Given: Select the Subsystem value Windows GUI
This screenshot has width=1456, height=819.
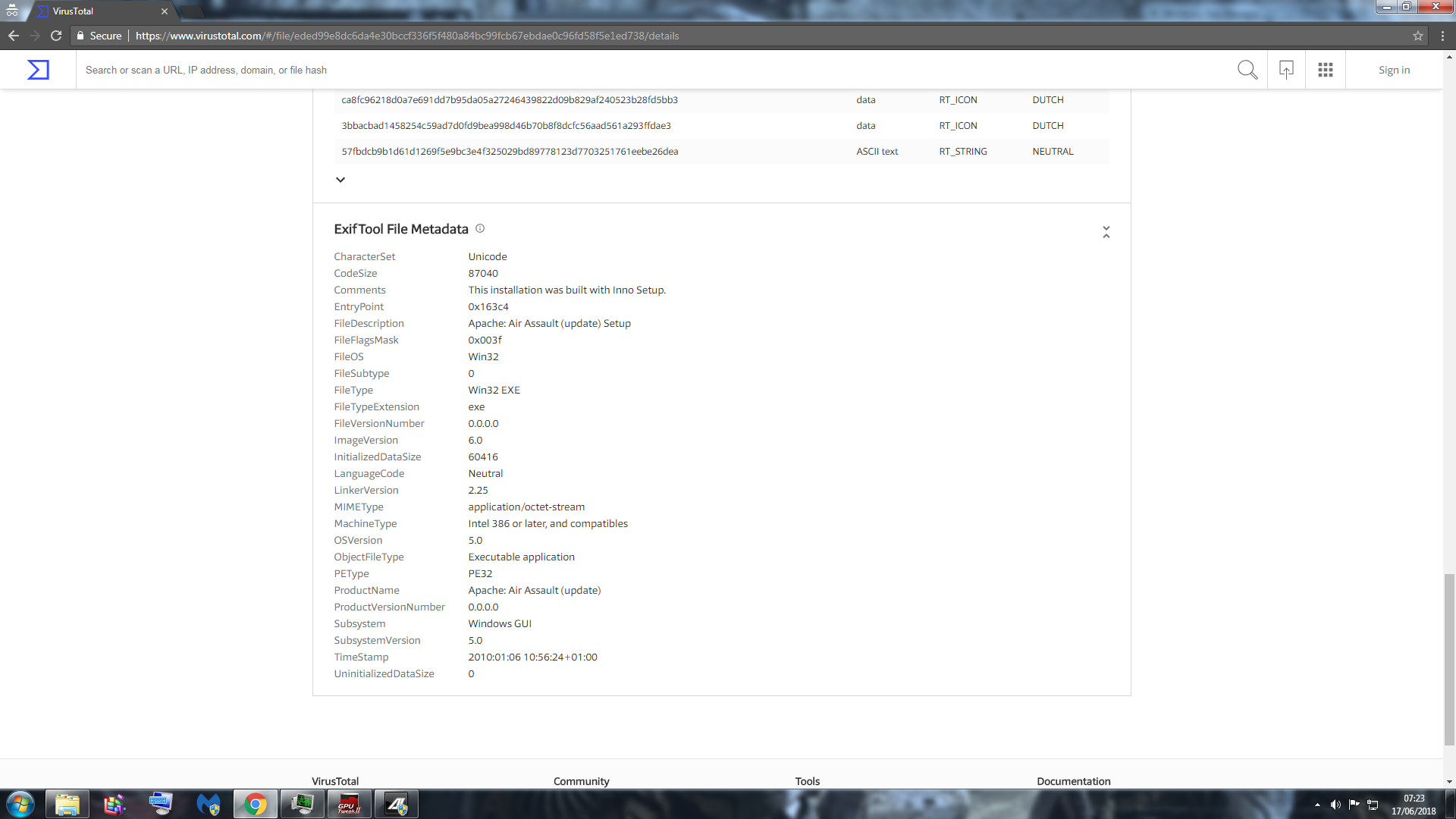Looking at the screenshot, I should click(x=500, y=624).
